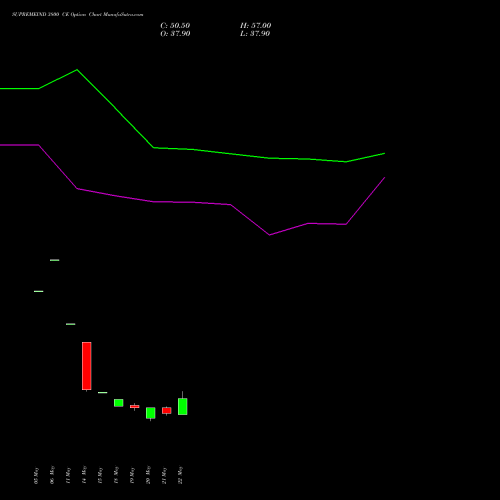Select the 11 May date label
The width and height of the screenshot is (500, 500).
coord(68,475)
